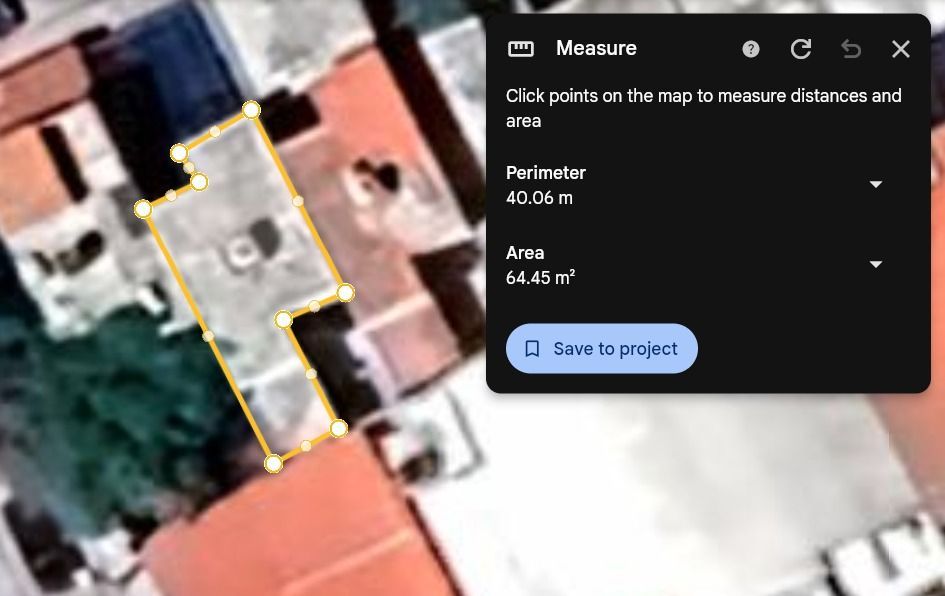Close the Measure panel
The height and width of the screenshot is (596, 945).
click(900, 49)
